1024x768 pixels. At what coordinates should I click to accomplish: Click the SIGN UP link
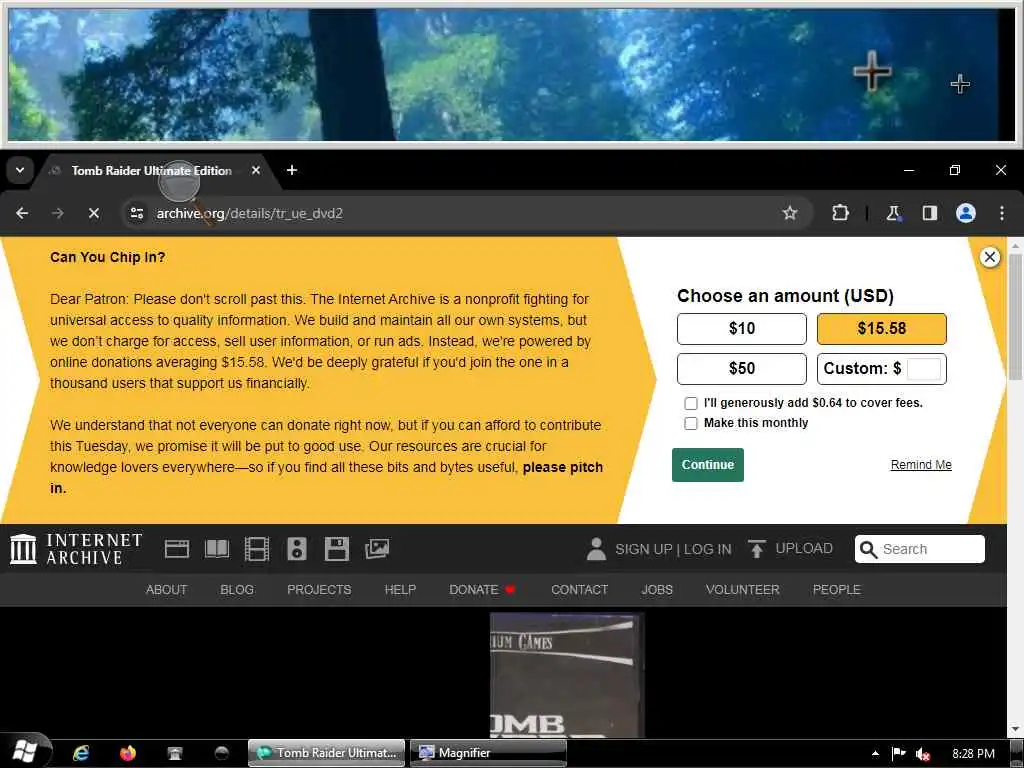click(x=643, y=549)
